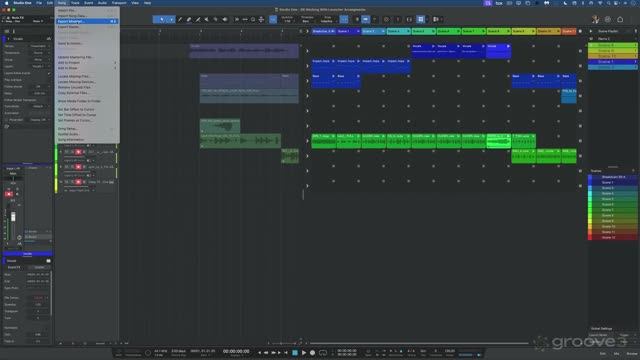Image resolution: width=640 pixels, height=360 pixels.
Task: Click the play arrow left of Scene Playlist
Action: (x=591, y=31)
